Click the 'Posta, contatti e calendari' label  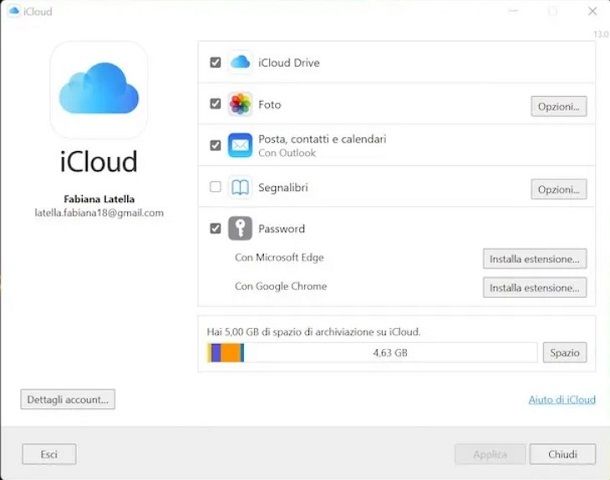click(x=322, y=139)
